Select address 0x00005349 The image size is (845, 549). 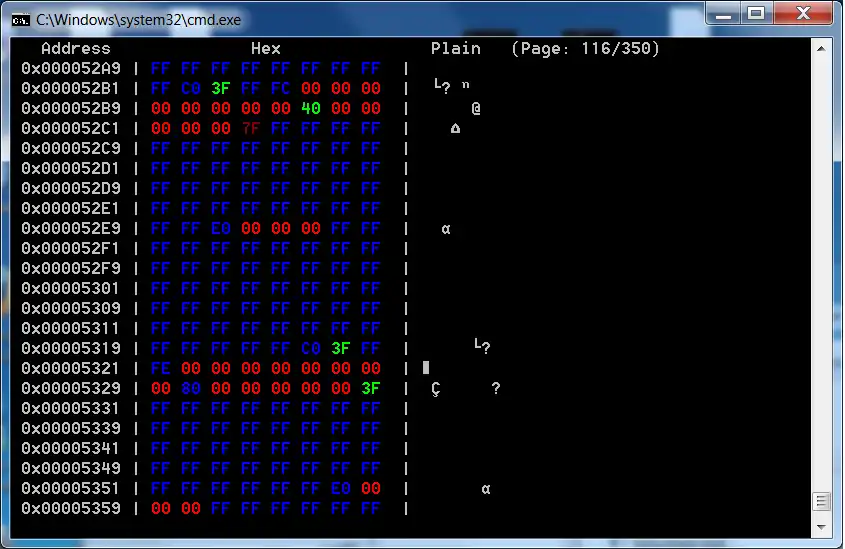pyautogui.click(x=71, y=468)
